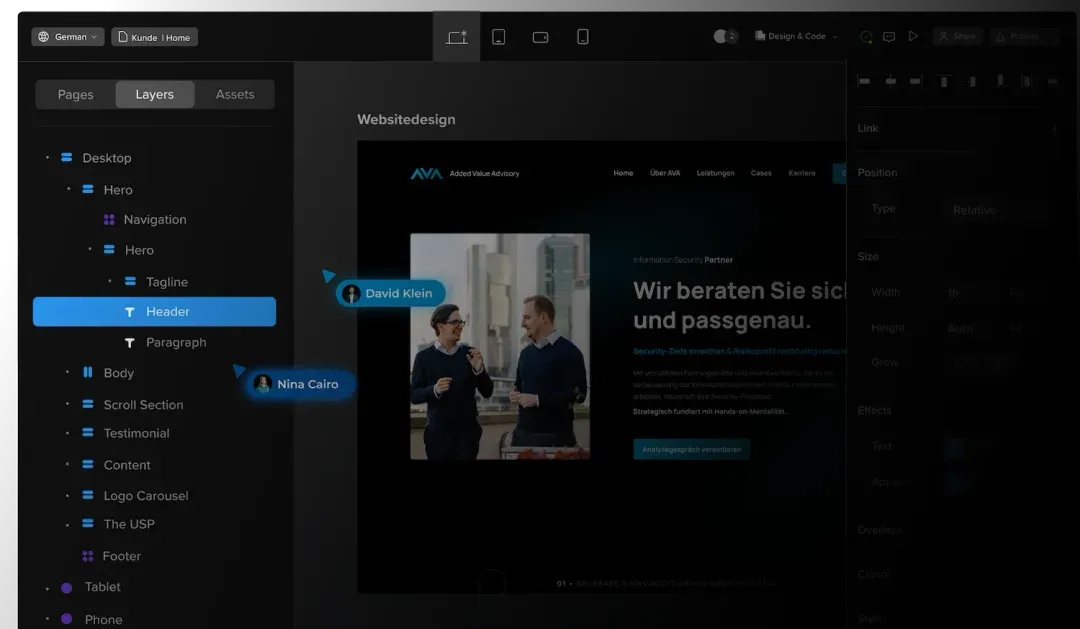Image resolution: width=1080 pixels, height=629 pixels.
Task: Click the align right icon
Action: (x=915, y=81)
